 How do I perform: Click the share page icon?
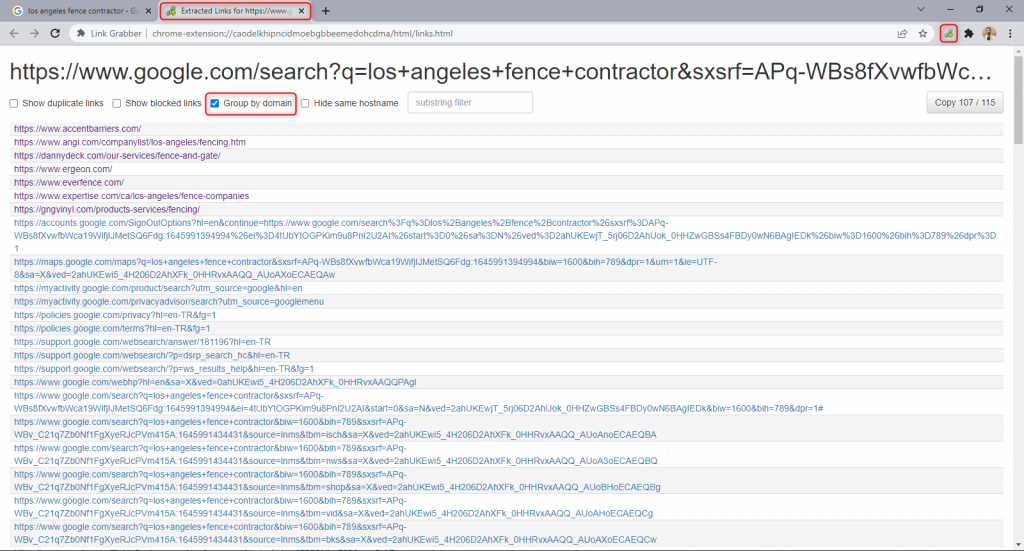click(902, 33)
